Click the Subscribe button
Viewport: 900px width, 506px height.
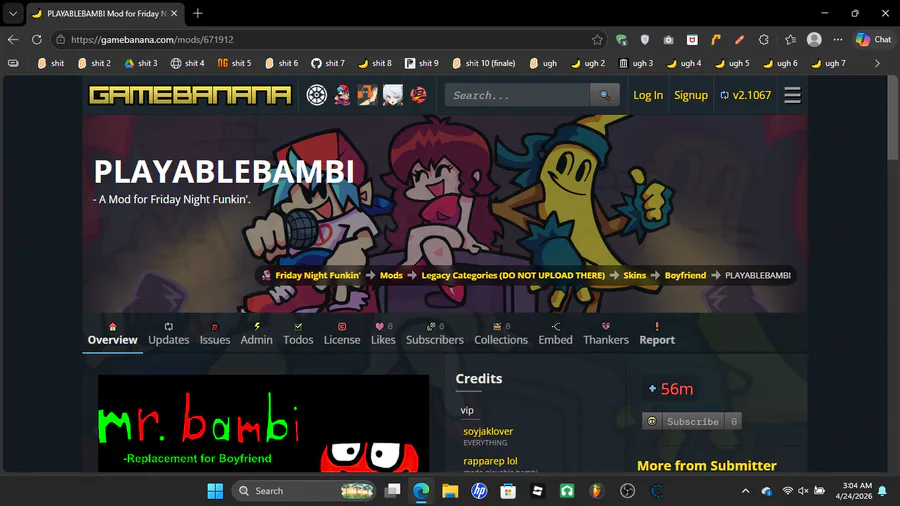[692, 422]
